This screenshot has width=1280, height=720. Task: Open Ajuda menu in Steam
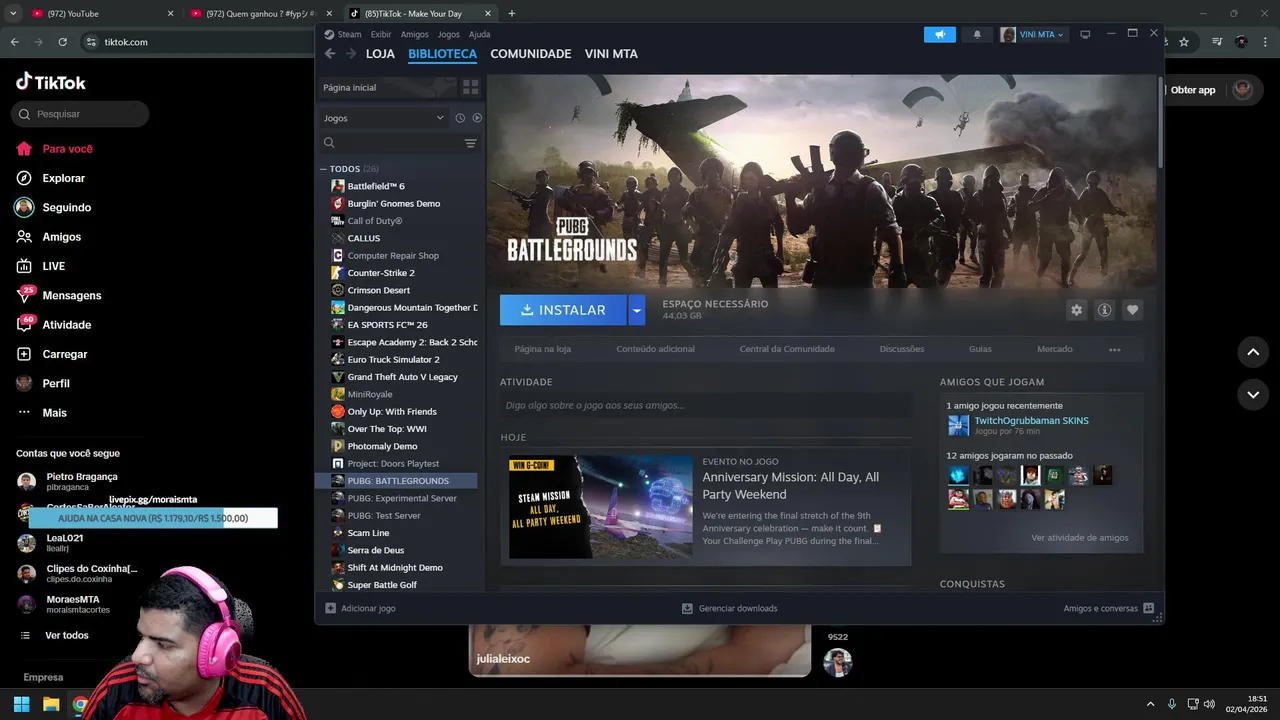480,34
